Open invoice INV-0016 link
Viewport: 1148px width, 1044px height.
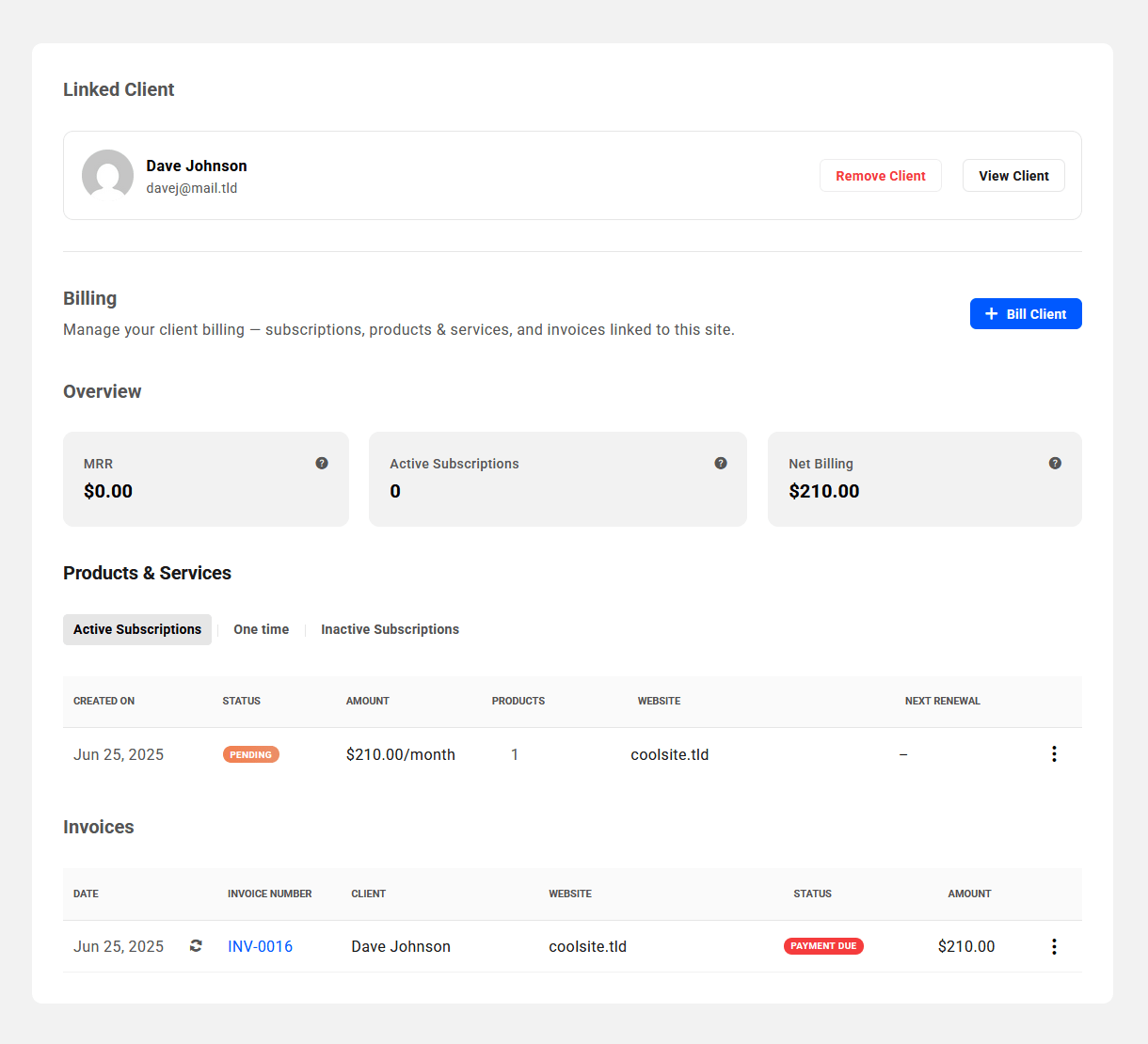point(260,946)
